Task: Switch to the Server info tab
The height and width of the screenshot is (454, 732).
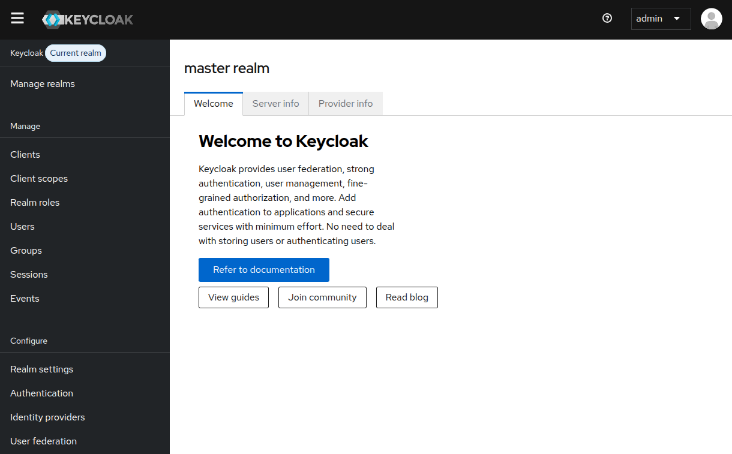Action: tap(275, 104)
